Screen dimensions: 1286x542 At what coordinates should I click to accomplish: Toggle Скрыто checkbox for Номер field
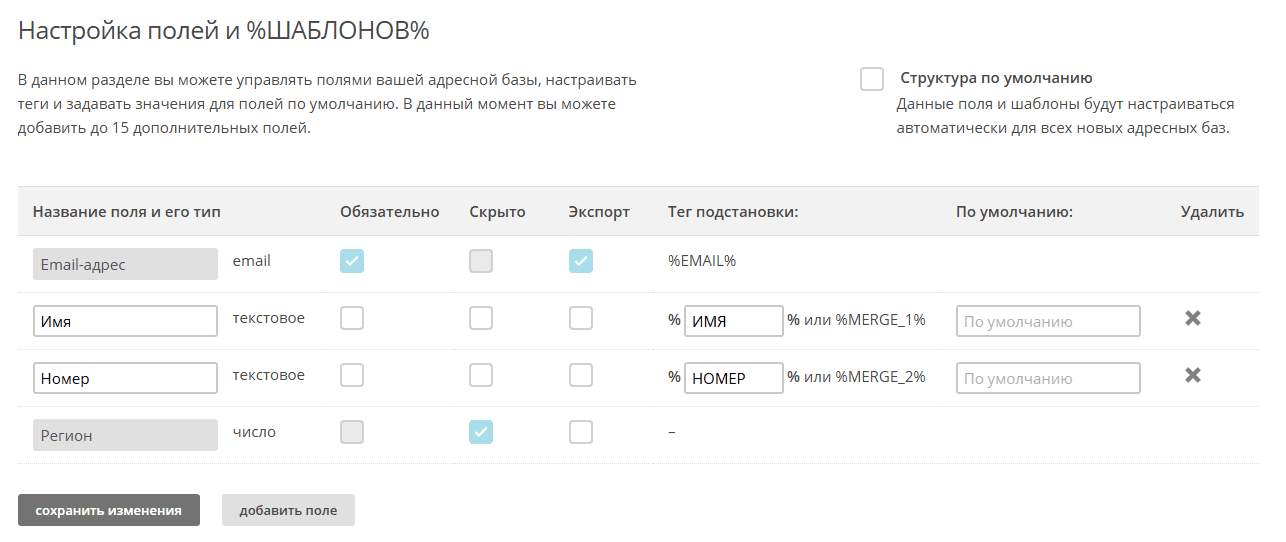[481, 376]
